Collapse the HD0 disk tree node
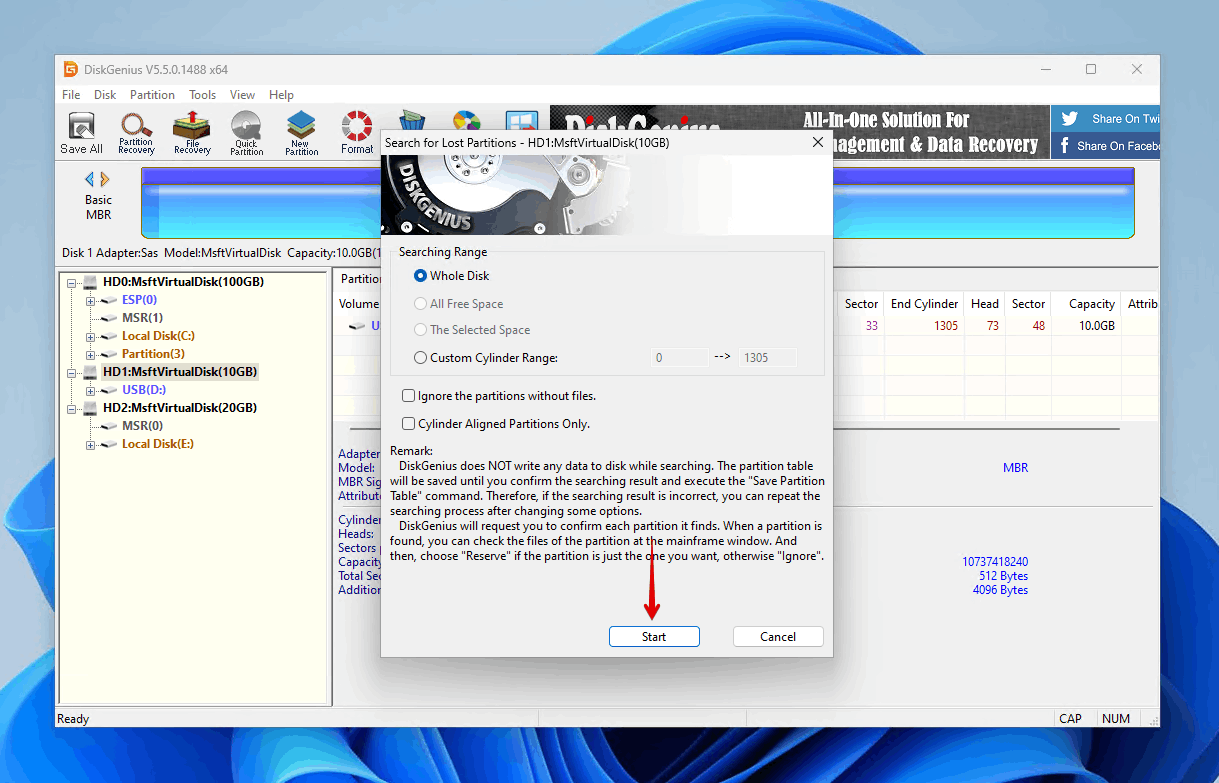The width and height of the screenshot is (1219, 783). click(x=72, y=282)
